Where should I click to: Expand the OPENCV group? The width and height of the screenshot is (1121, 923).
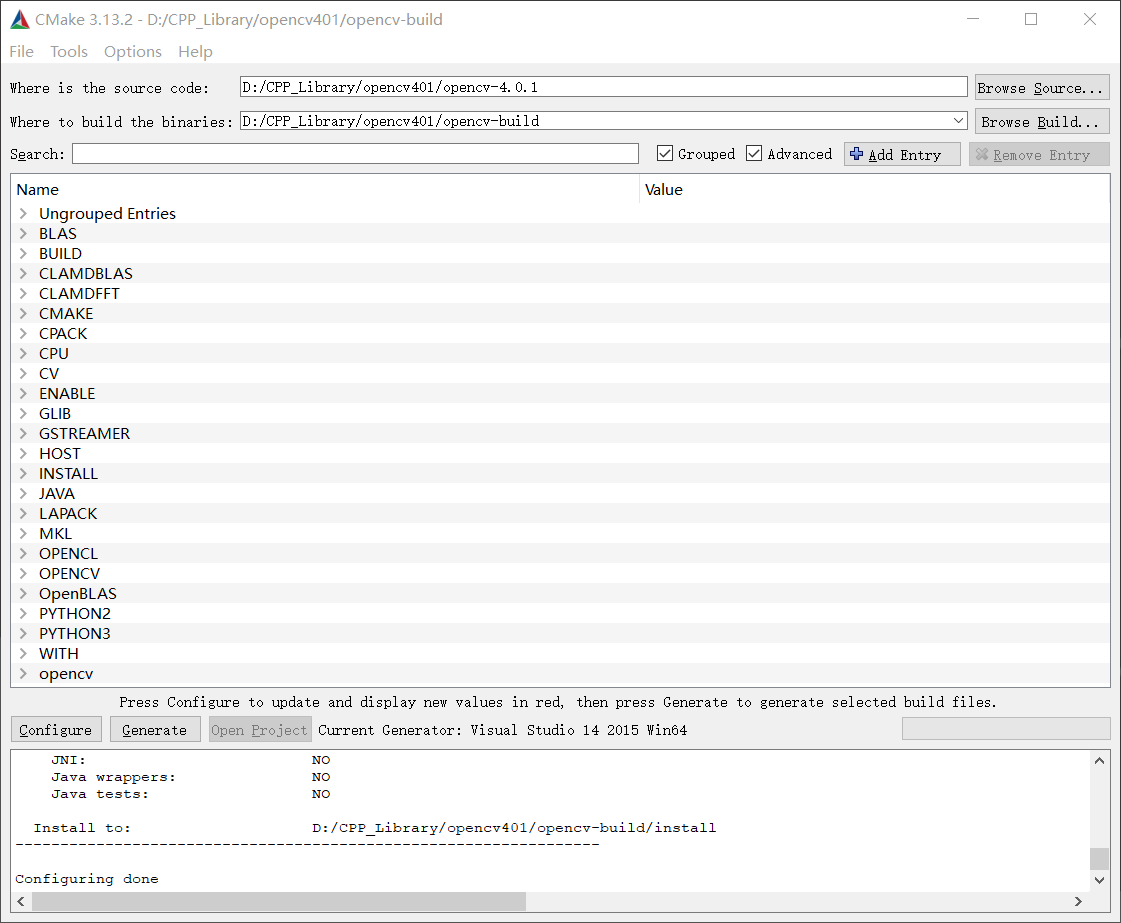[22, 573]
